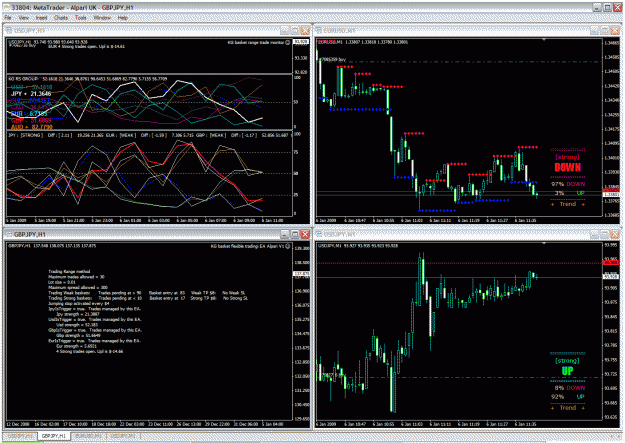This screenshot has height=443, width=625.
Task: Open the Charts menu
Action: pyautogui.click(x=61, y=18)
